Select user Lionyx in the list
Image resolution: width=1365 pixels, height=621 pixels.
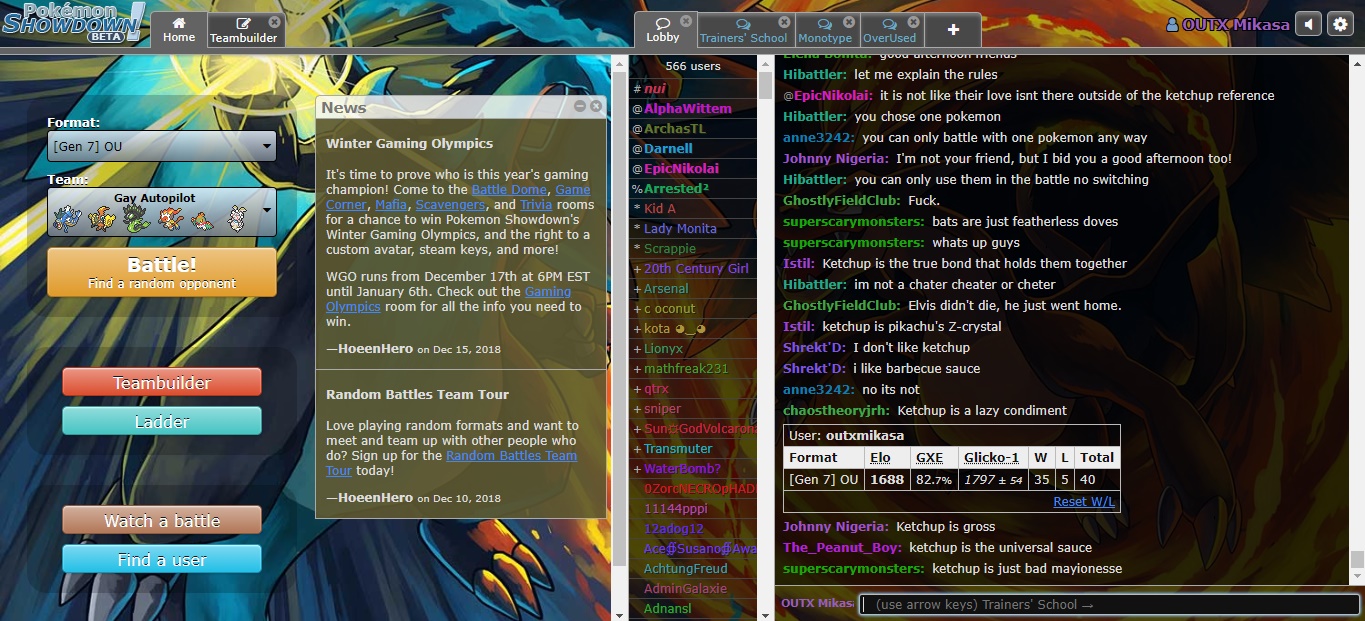(x=693, y=348)
